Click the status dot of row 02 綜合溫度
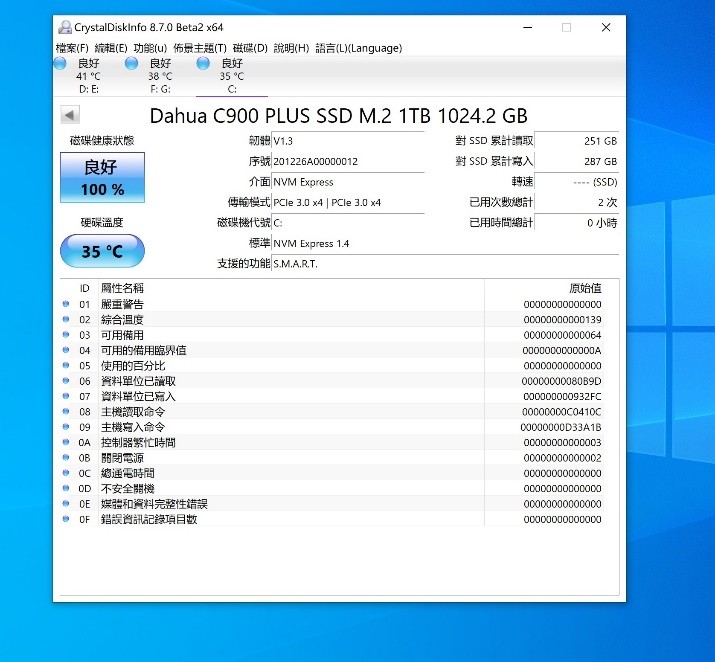 (x=66, y=319)
